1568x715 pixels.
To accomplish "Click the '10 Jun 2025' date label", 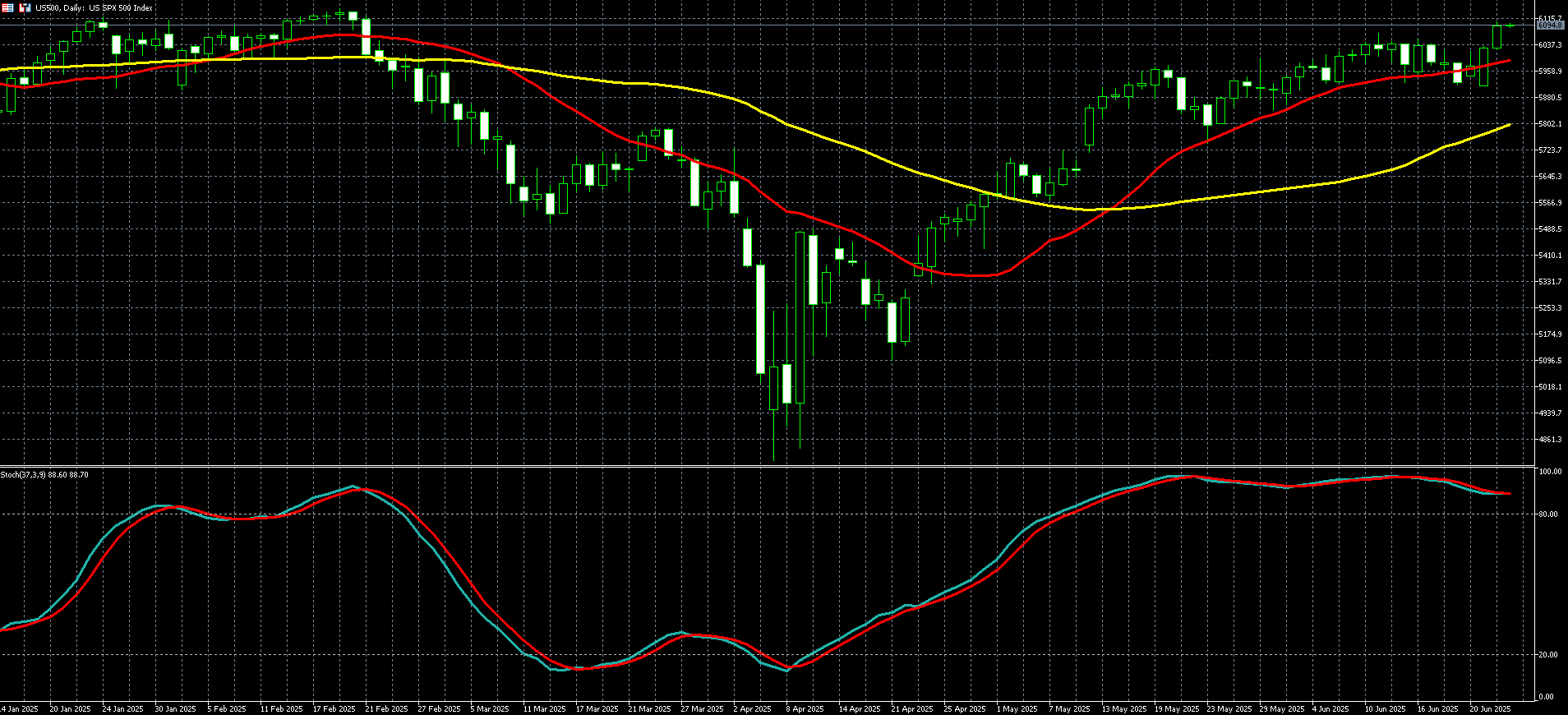I will [x=1386, y=708].
